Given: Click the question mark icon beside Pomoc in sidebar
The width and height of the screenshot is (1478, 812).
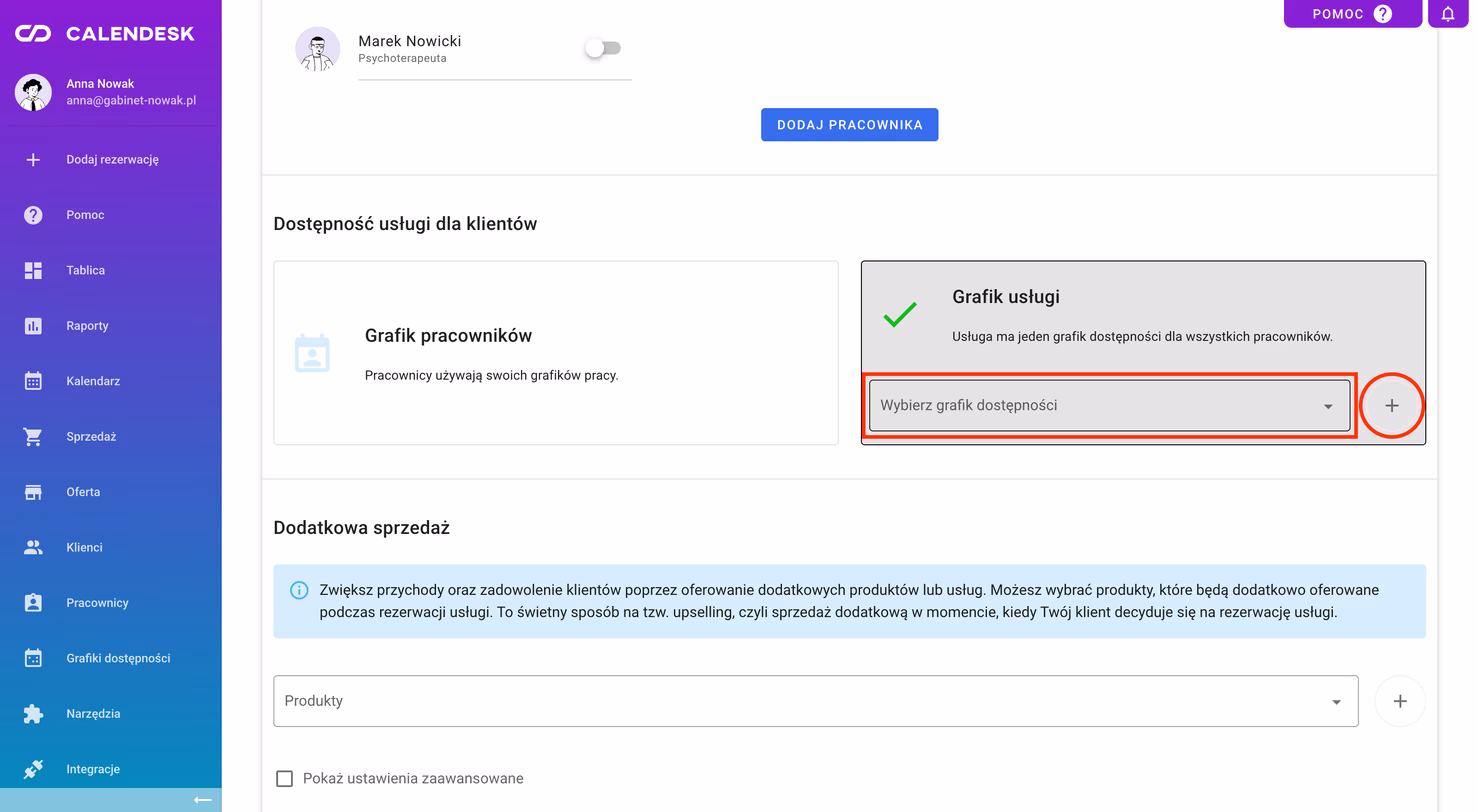Looking at the screenshot, I should pyautogui.click(x=33, y=215).
